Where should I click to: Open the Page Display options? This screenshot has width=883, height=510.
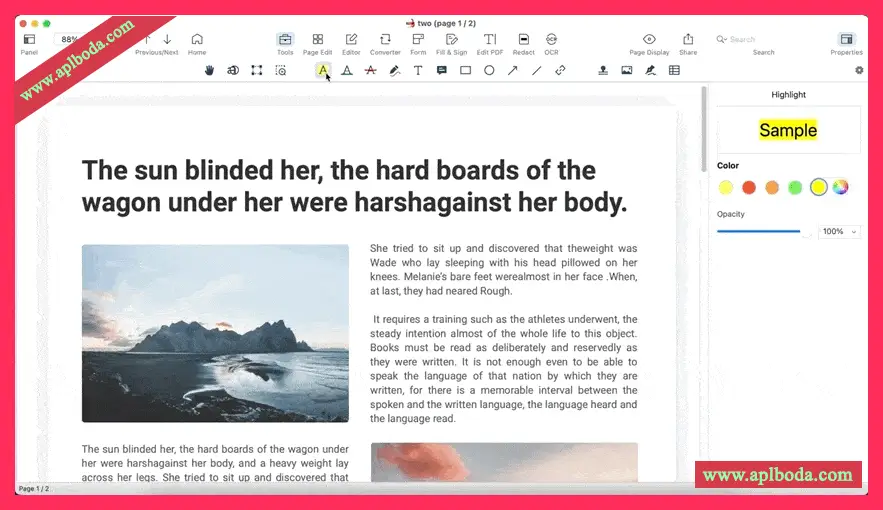649,43
